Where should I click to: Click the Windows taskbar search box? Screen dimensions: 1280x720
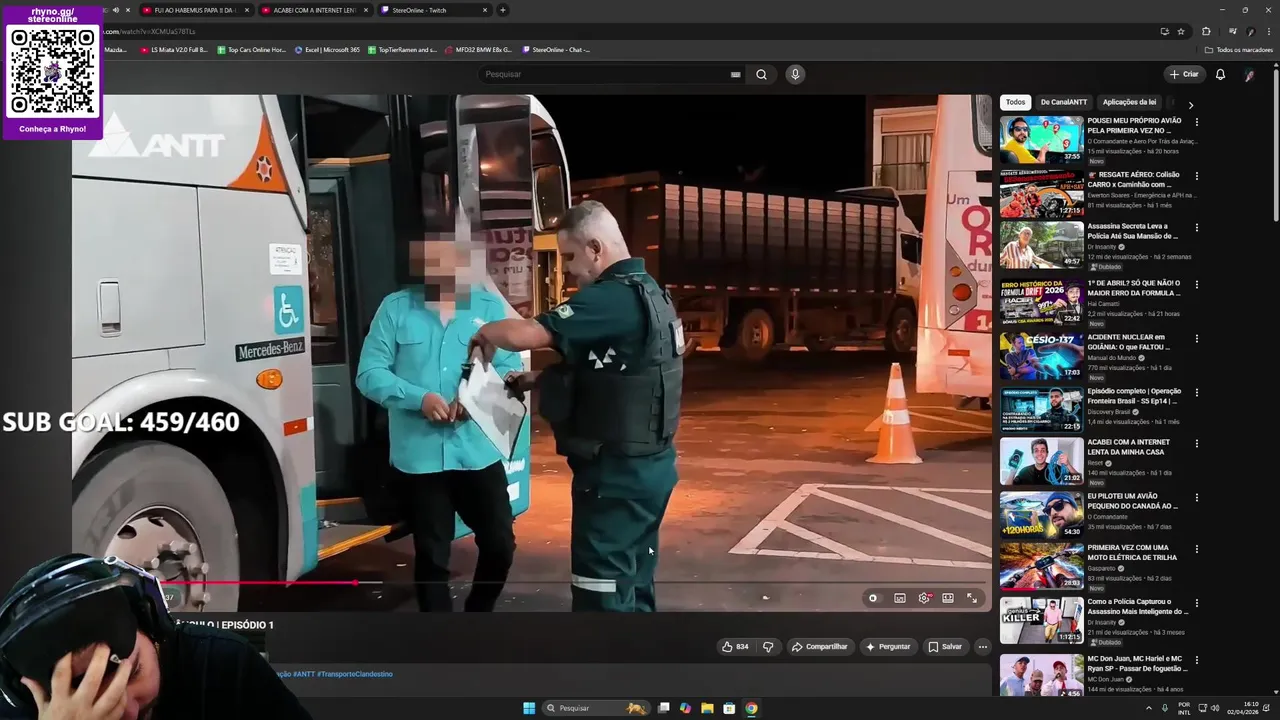coord(595,708)
